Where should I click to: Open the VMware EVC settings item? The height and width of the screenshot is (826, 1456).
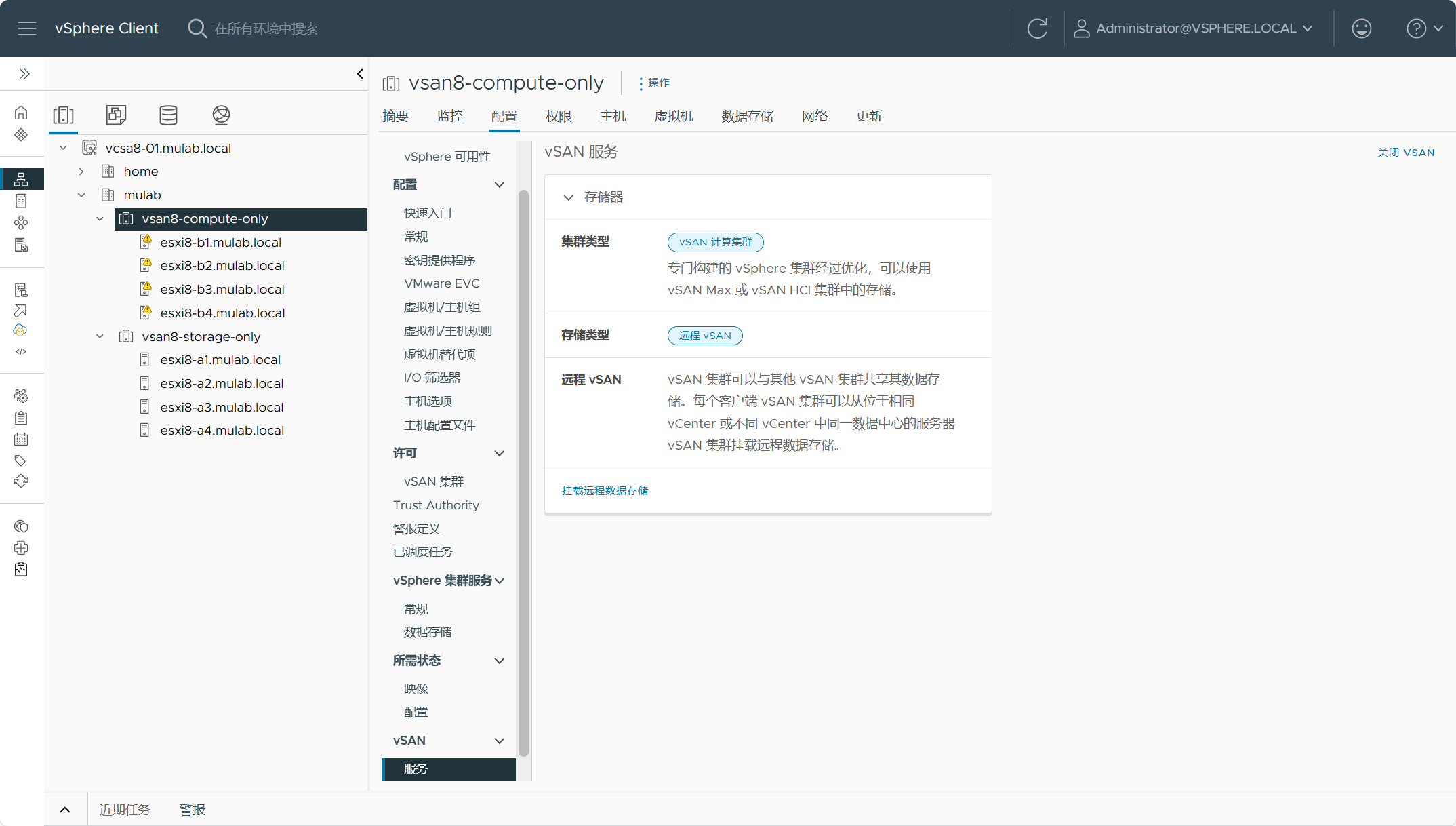click(x=442, y=283)
